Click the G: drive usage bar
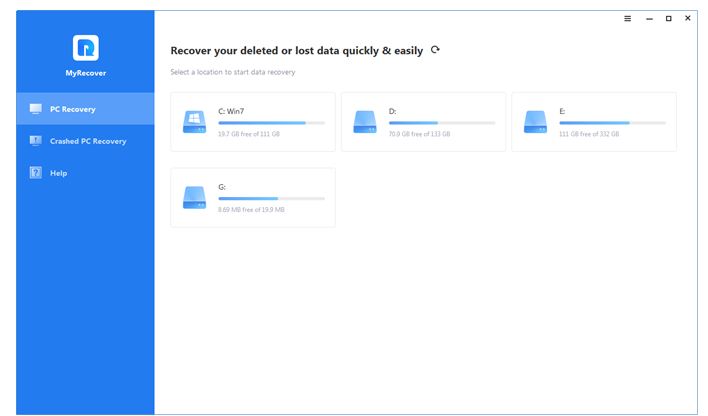The image size is (708, 416). [271, 198]
